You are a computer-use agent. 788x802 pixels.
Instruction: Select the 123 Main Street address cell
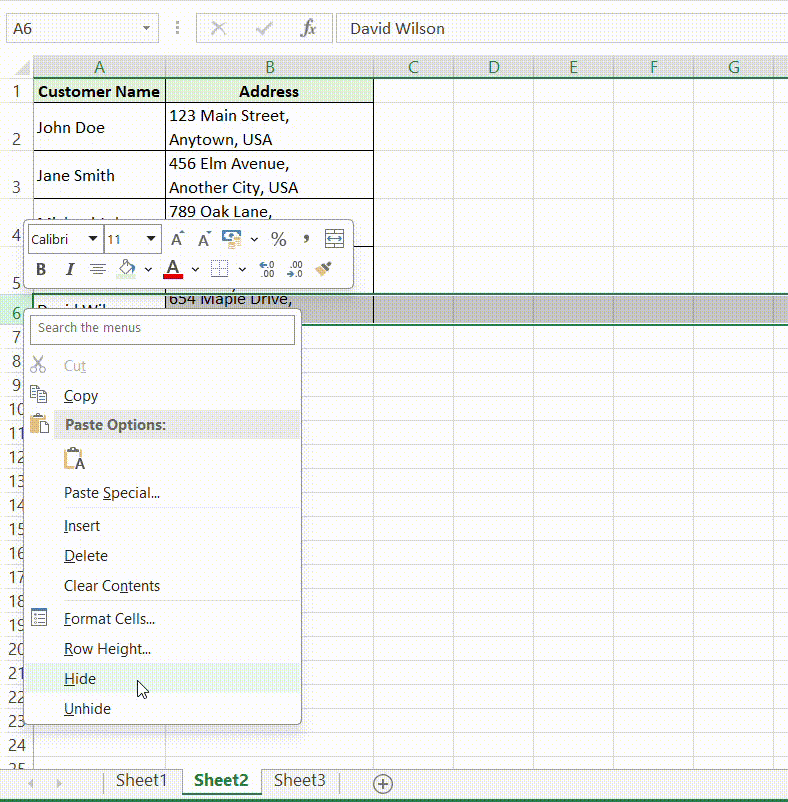pos(269,127)
